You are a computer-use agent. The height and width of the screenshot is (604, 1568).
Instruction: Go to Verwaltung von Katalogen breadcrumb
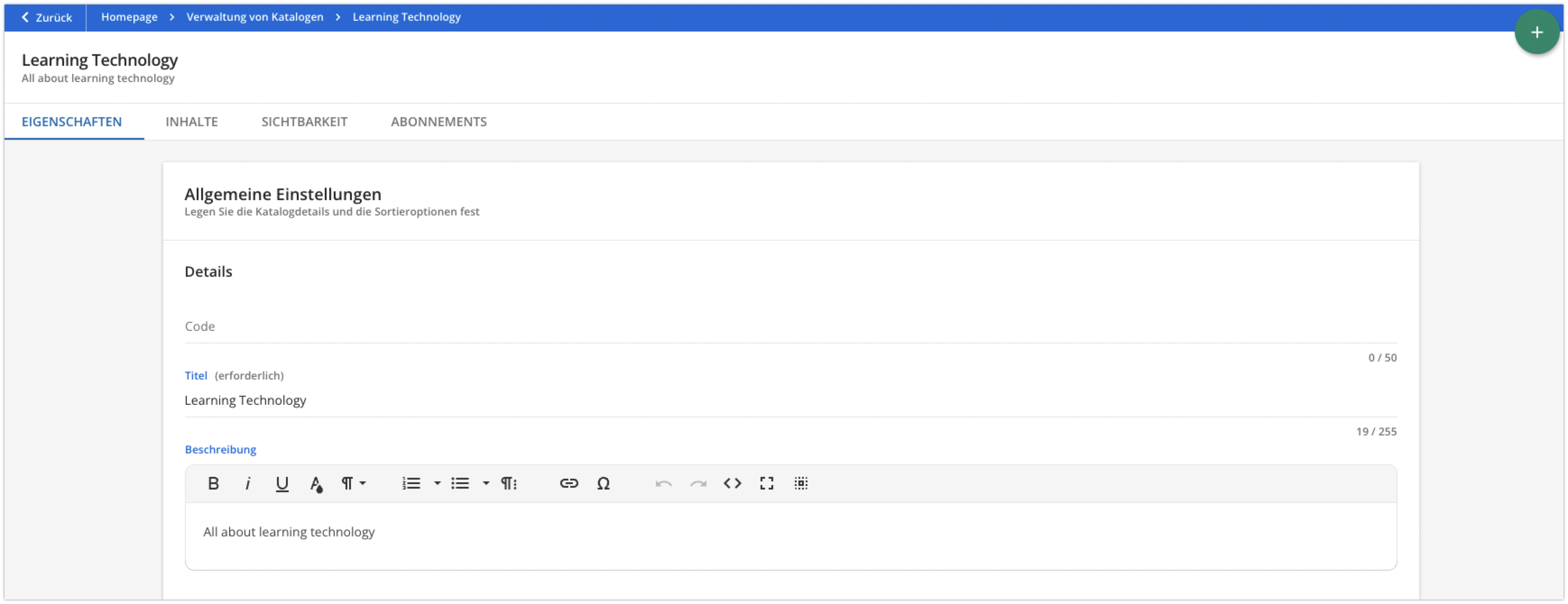(x=254, y=17)
